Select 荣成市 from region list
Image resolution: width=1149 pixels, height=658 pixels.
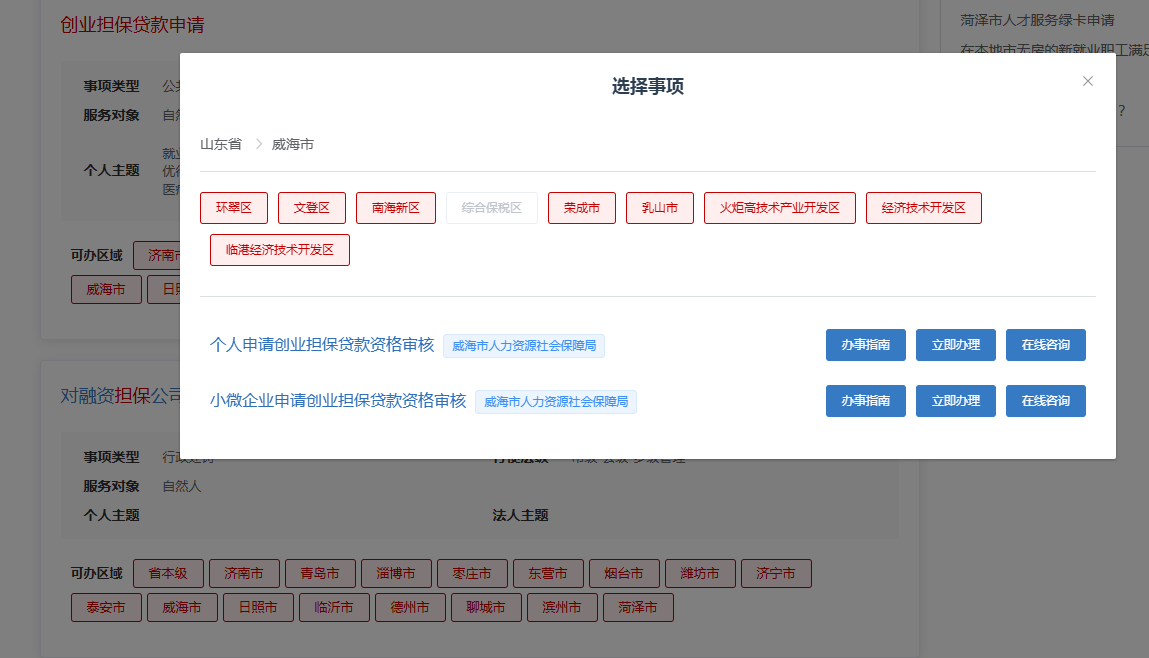pyautogui.click(x=581, y=207)
